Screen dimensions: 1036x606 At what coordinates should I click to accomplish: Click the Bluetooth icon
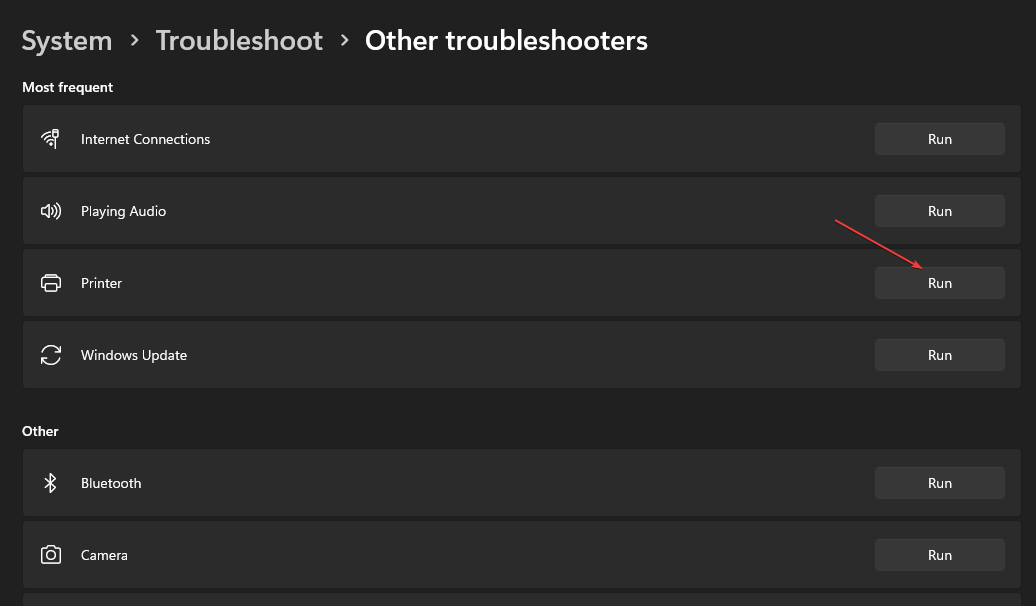50,483
